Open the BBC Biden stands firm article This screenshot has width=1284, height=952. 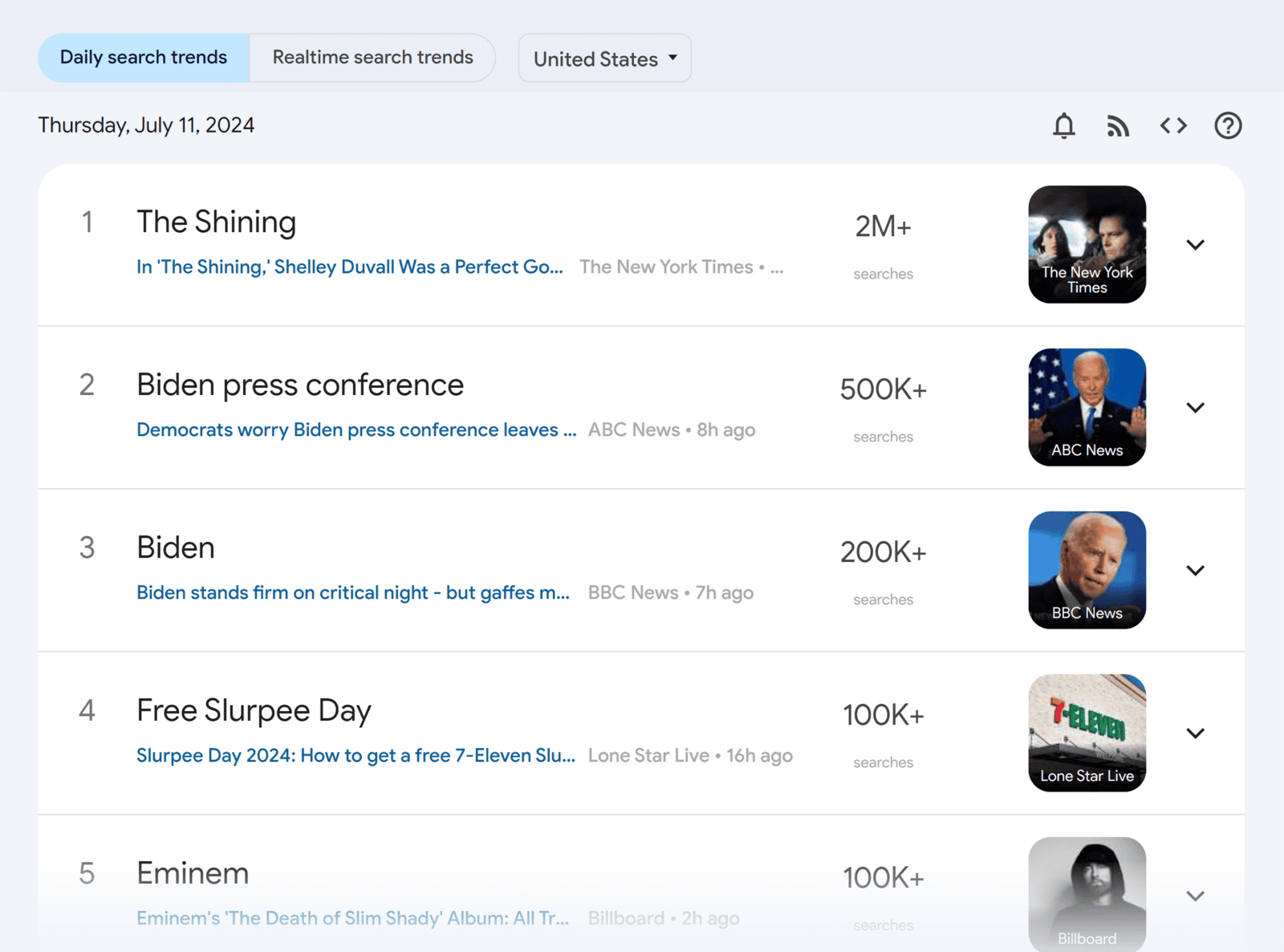tap(353, 592)
